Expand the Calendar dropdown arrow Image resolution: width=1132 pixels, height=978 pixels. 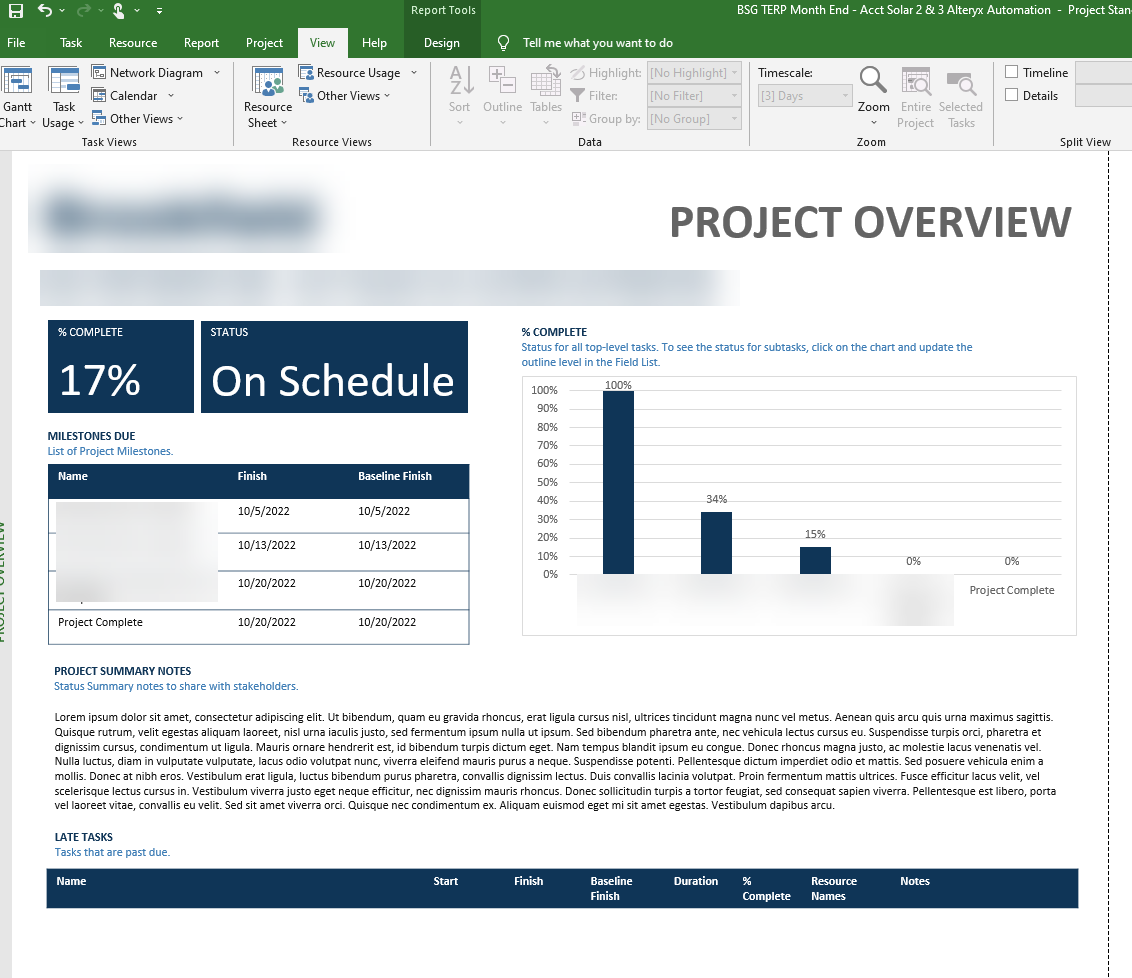(x=171, y=95)
